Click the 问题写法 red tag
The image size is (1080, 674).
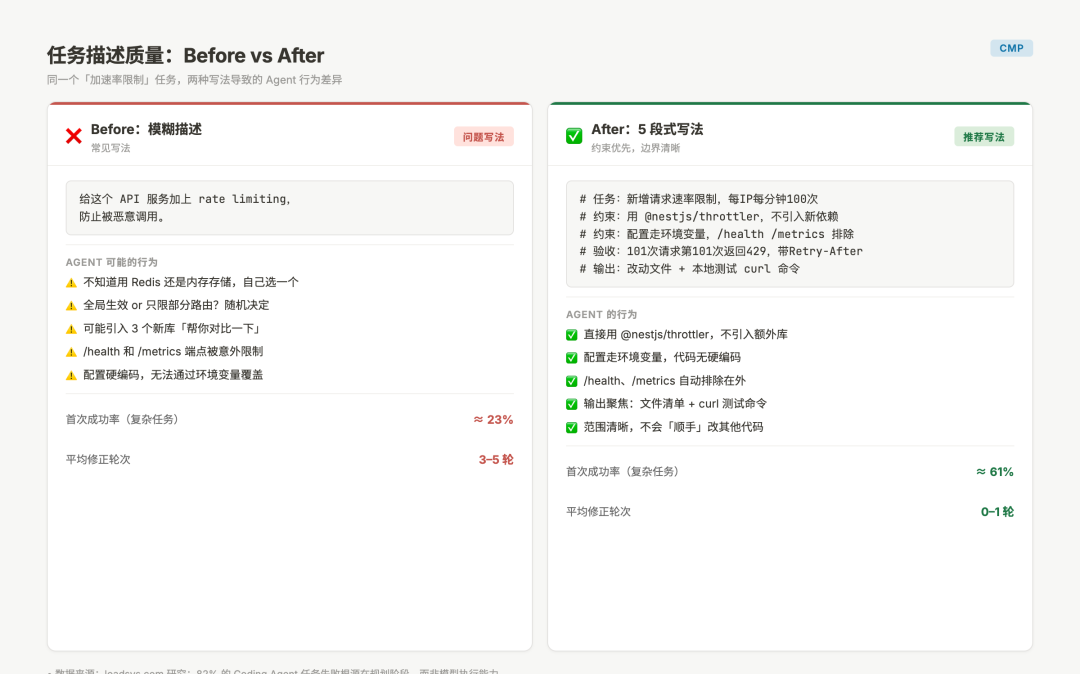pyautogui.click(x=484, y=137)
